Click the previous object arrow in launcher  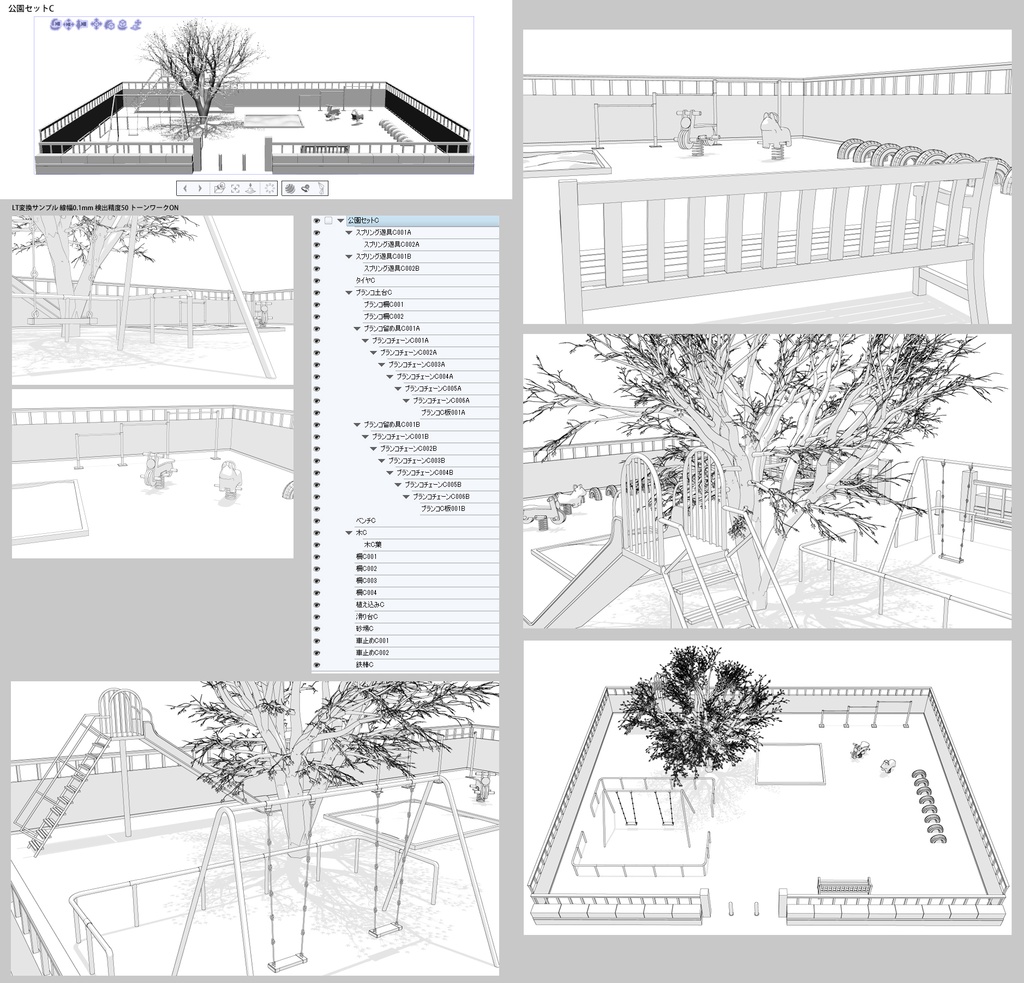(185, 188)
